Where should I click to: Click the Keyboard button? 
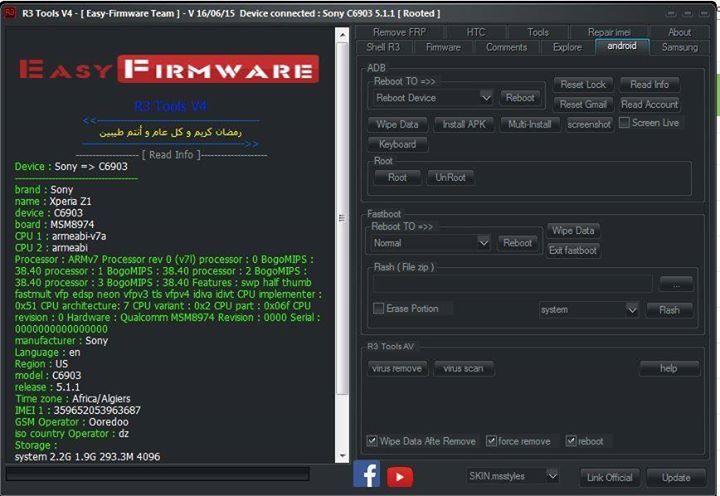[x=397, y=144]
